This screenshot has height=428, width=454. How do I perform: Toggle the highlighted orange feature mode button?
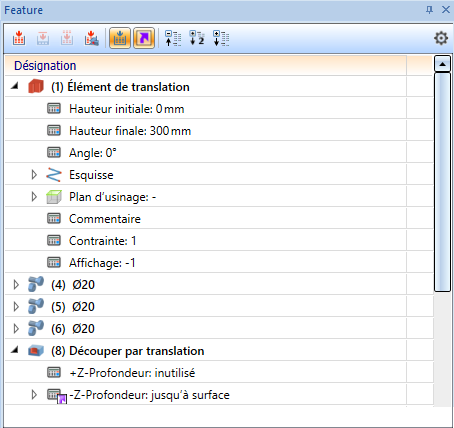[x=120, y=38]
